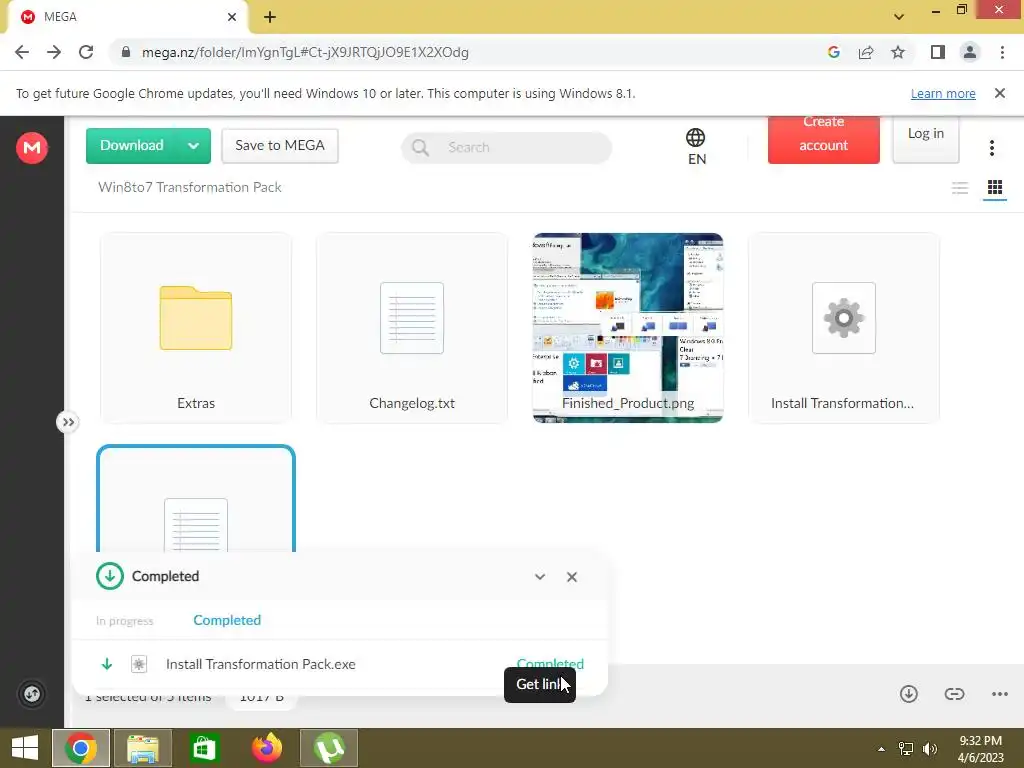1024x768 pixels.
Task: Select the Extras folder
Action: point(196,328)
